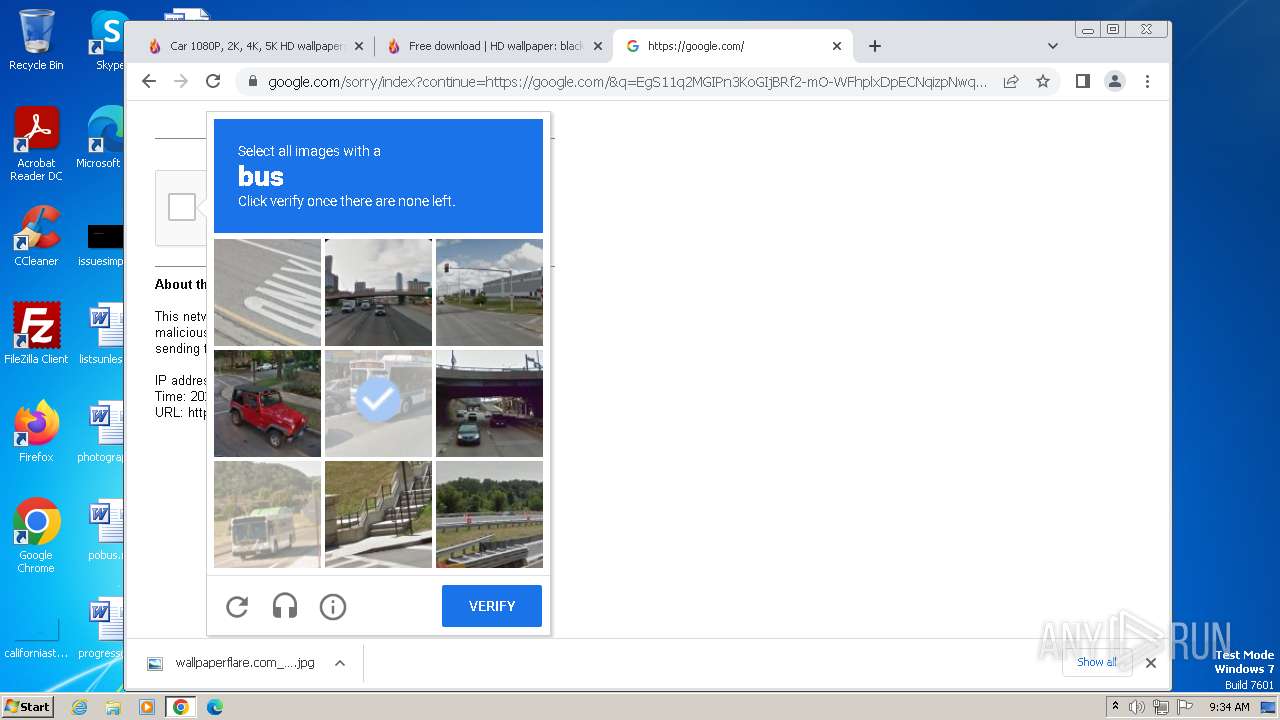This screenshot has width=1280, height=720.
Task: Open the Chrome profile avatar
Action: (x=1115, y=81)
